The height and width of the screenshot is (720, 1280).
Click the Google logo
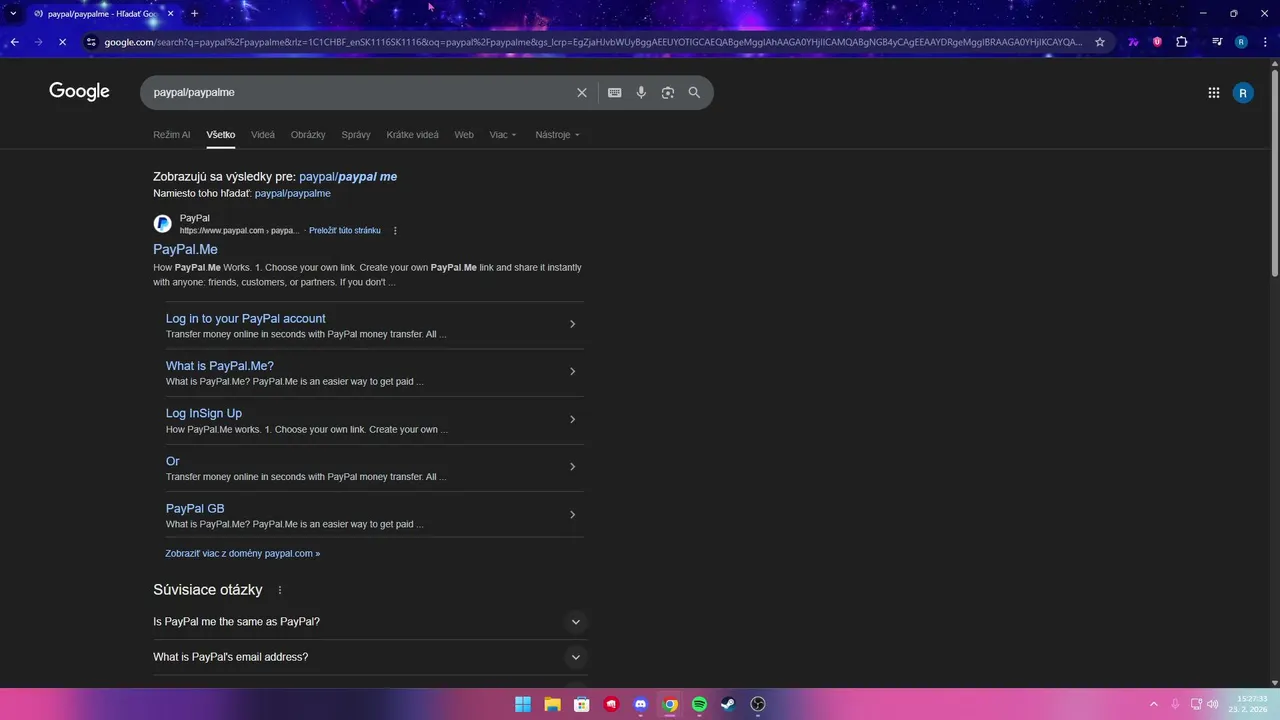79,92
